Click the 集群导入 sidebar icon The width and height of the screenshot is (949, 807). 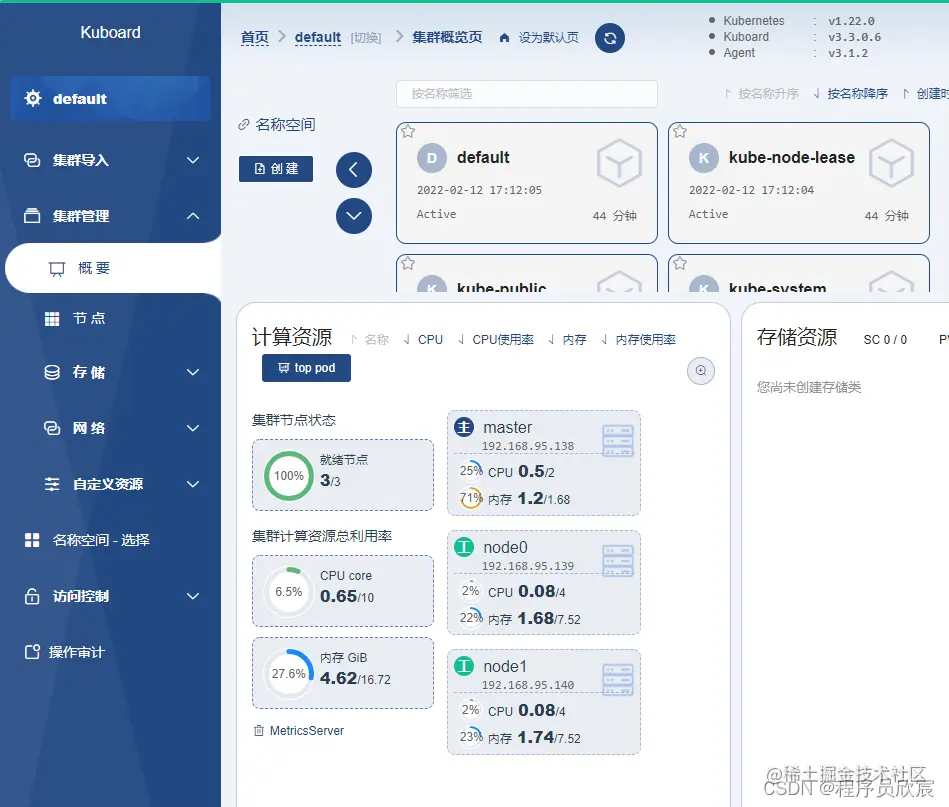[x=32, y=160]
